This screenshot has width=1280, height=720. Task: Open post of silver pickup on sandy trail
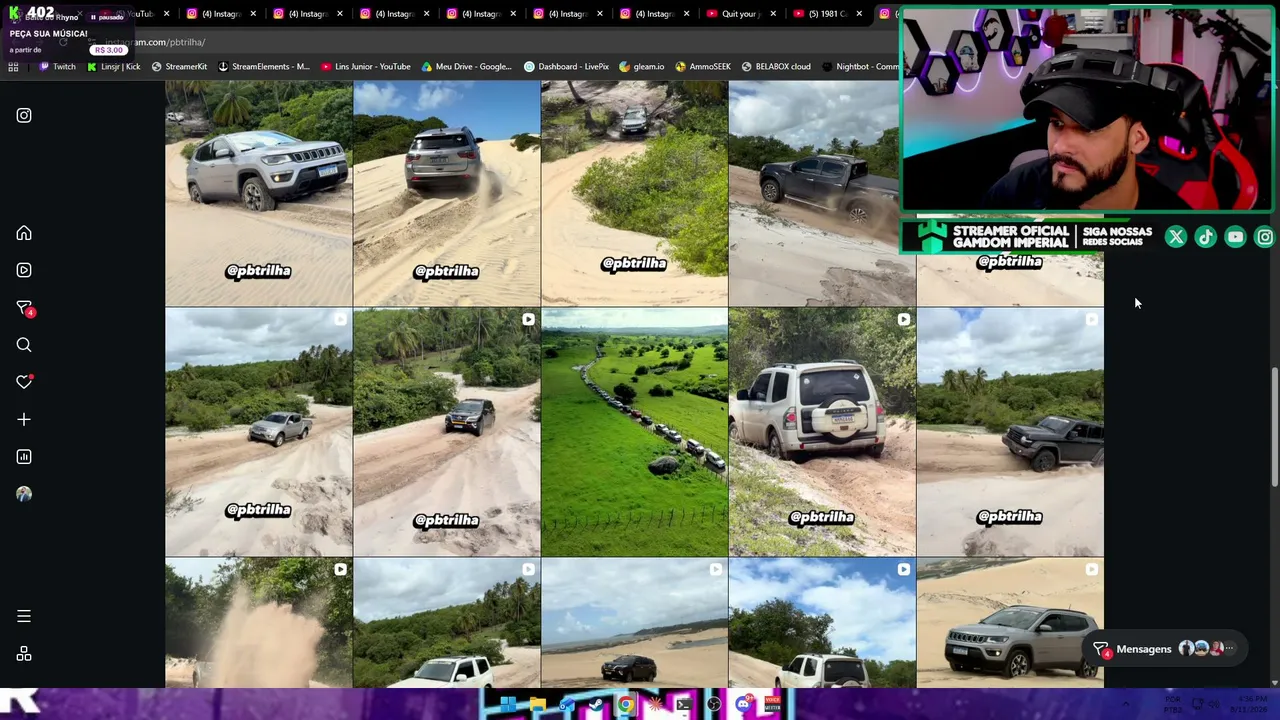click(x=259, y=432)
